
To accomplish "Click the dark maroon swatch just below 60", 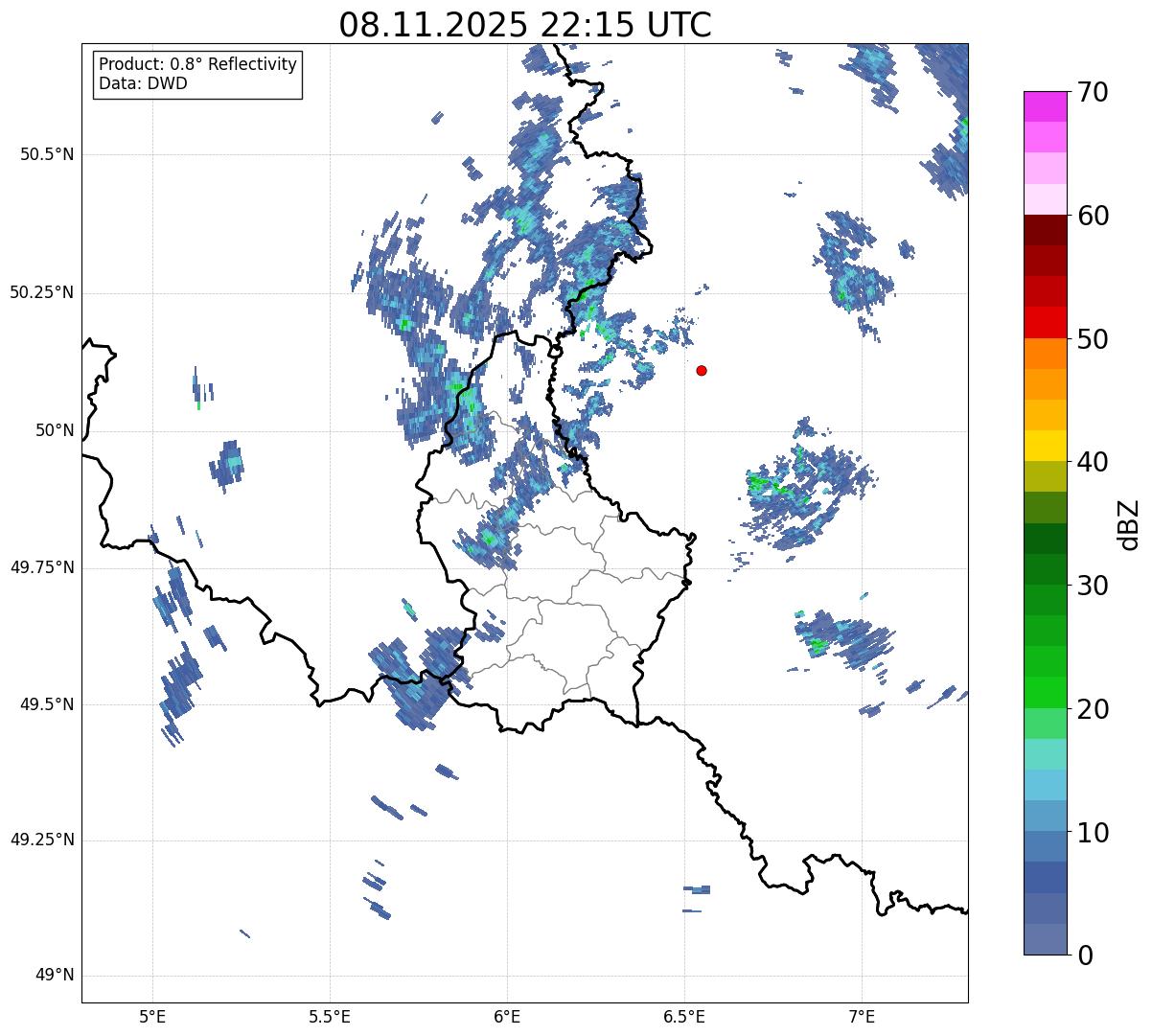I will pyautogui.click(x=1045, y=231).
